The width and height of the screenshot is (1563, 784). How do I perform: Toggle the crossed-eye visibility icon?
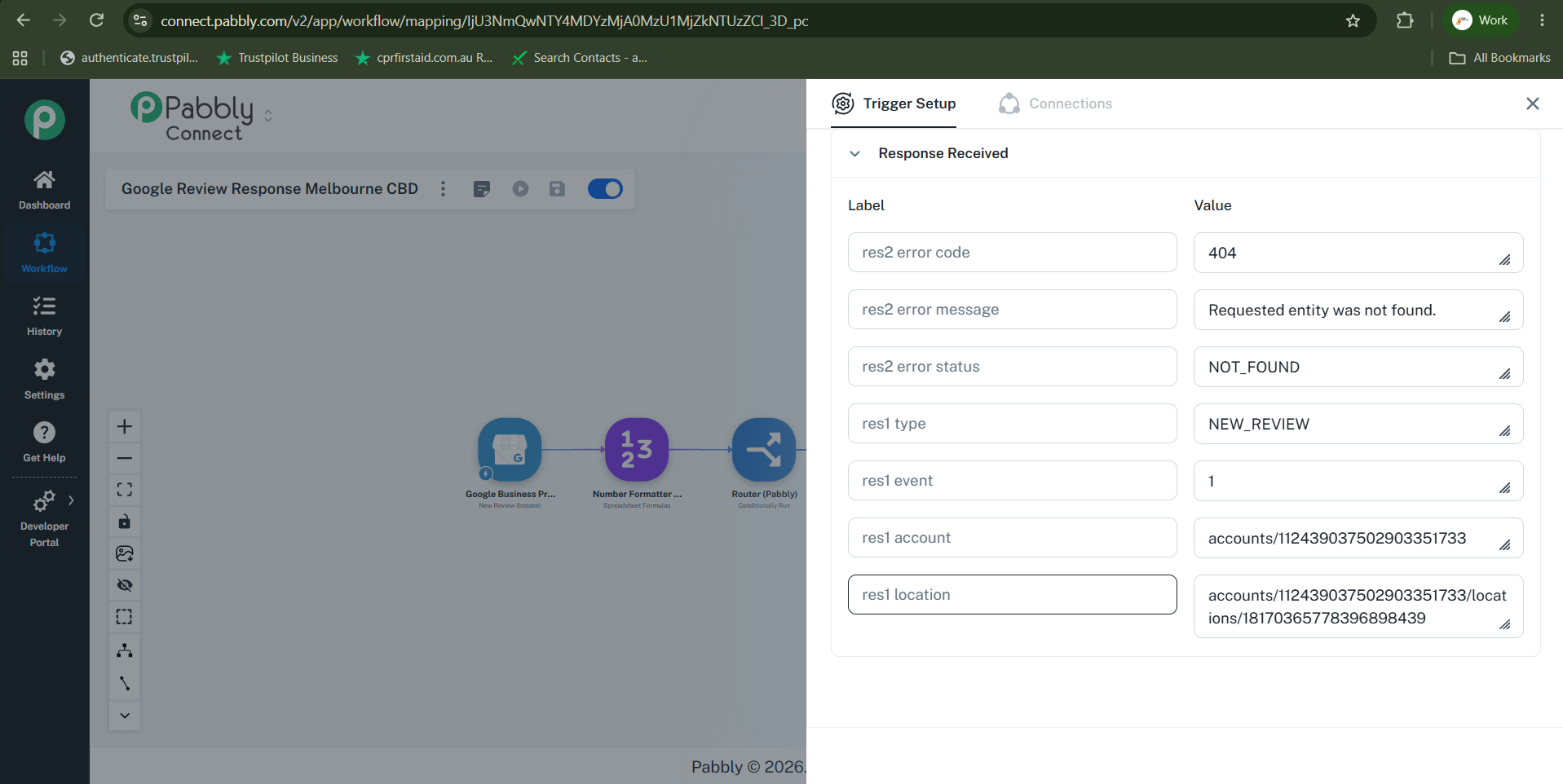tap(125, 585)
